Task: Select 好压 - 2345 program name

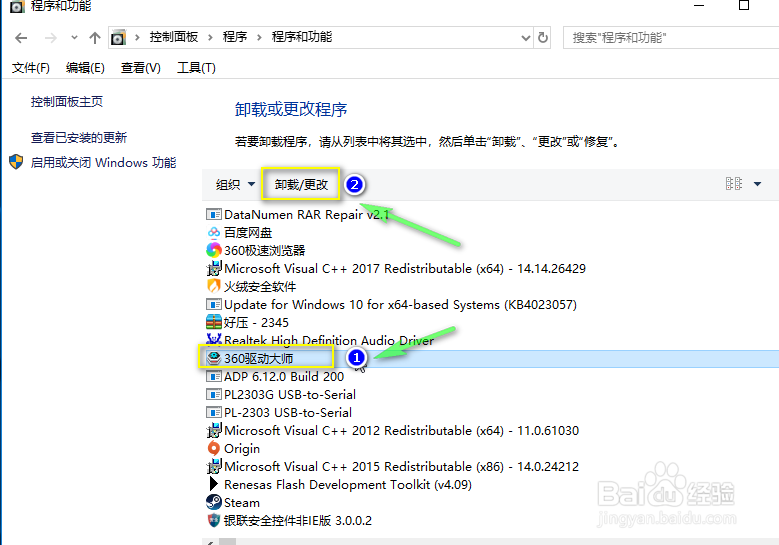Action: coord(256,322)
